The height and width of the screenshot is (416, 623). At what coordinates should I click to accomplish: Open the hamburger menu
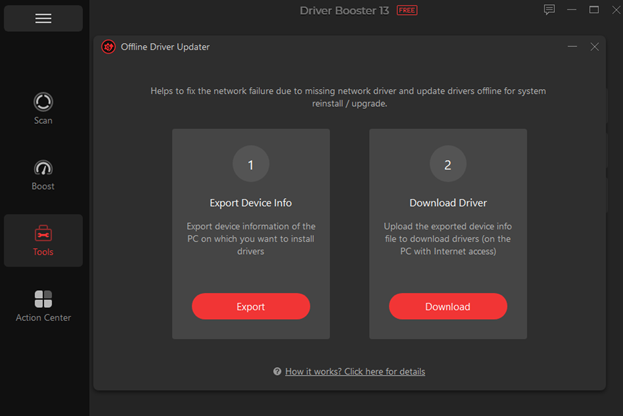coord(43,18)
